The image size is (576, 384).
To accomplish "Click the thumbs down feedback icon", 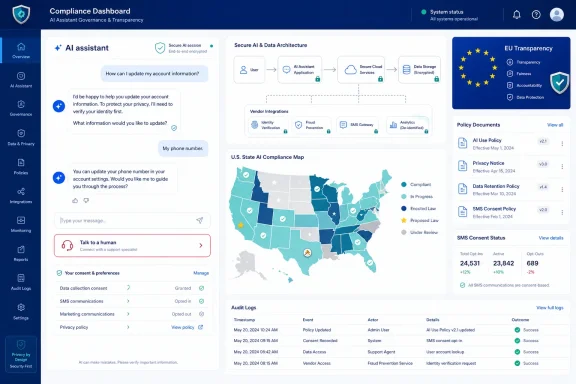I will pos(86,201).
